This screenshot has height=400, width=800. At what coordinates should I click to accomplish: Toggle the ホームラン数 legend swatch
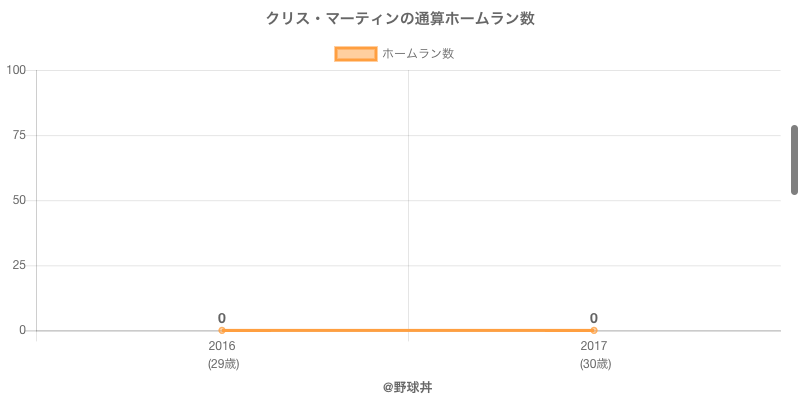tap(356, 54)
